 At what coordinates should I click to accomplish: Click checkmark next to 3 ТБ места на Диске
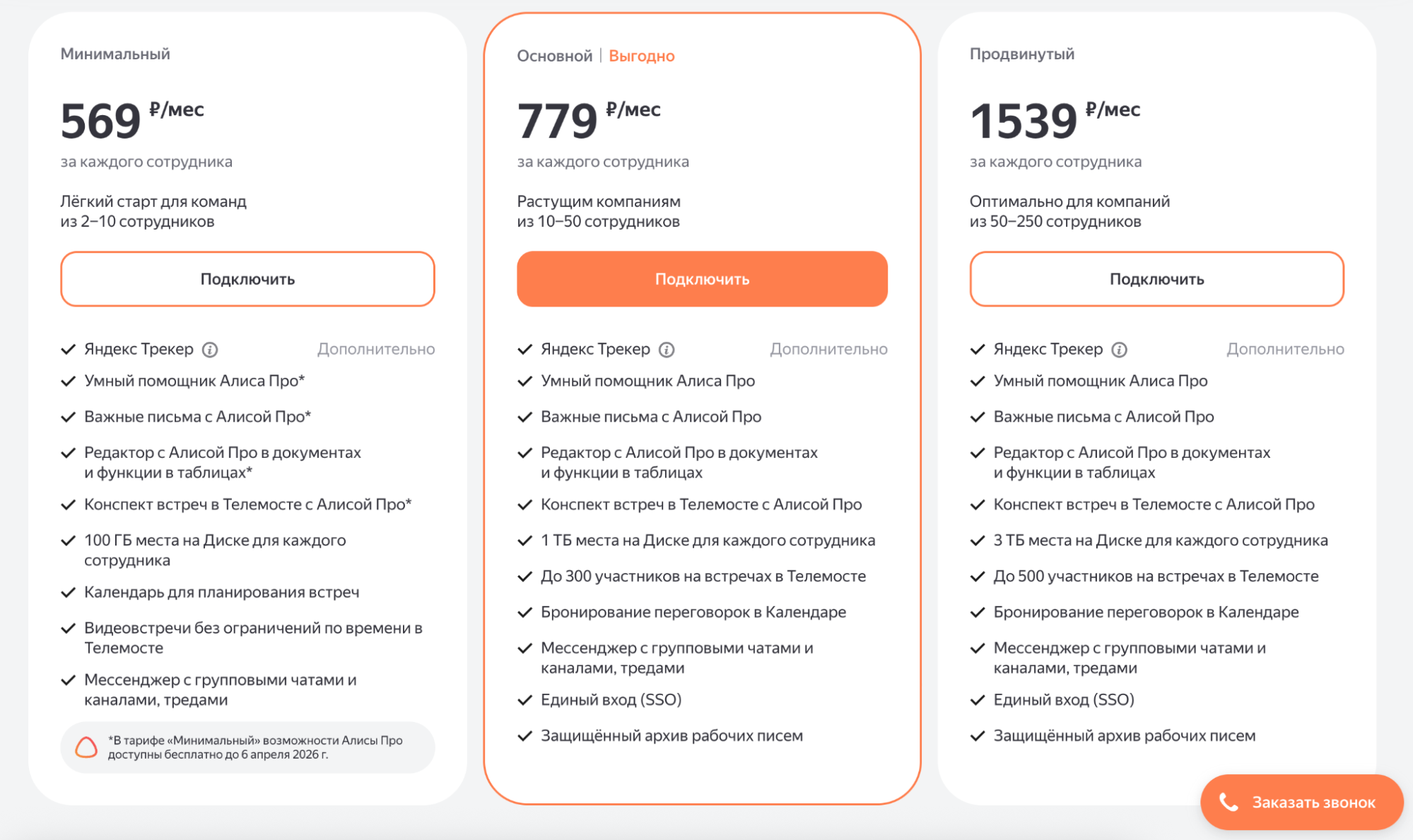(978, 541)
